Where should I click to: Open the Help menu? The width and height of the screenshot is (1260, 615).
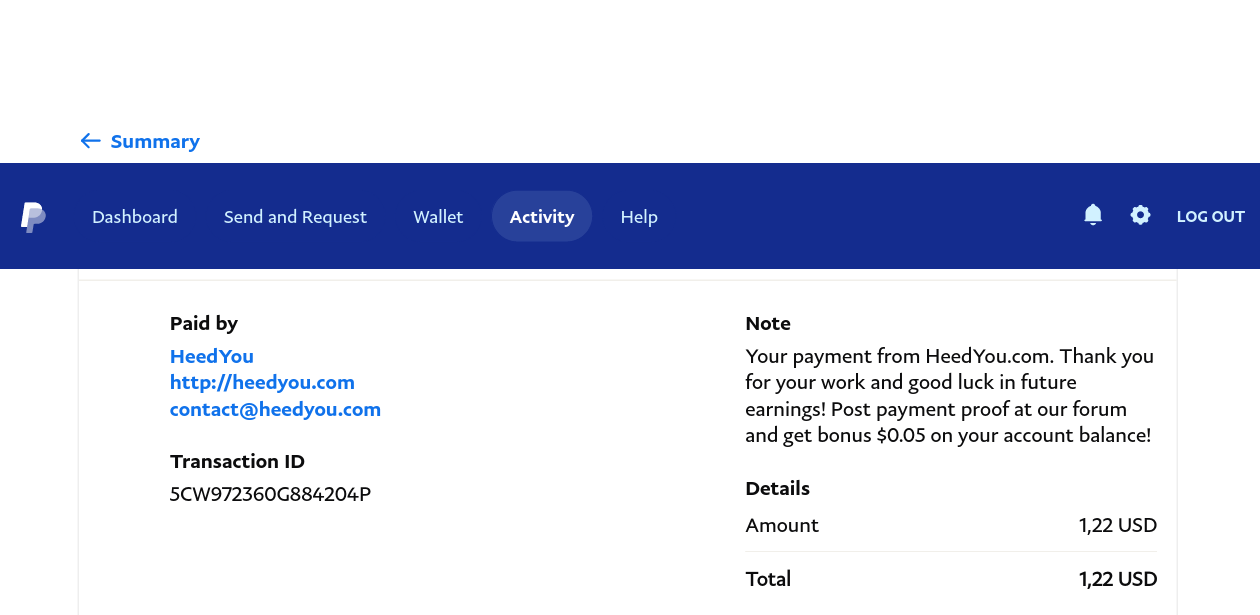[639, 217]
